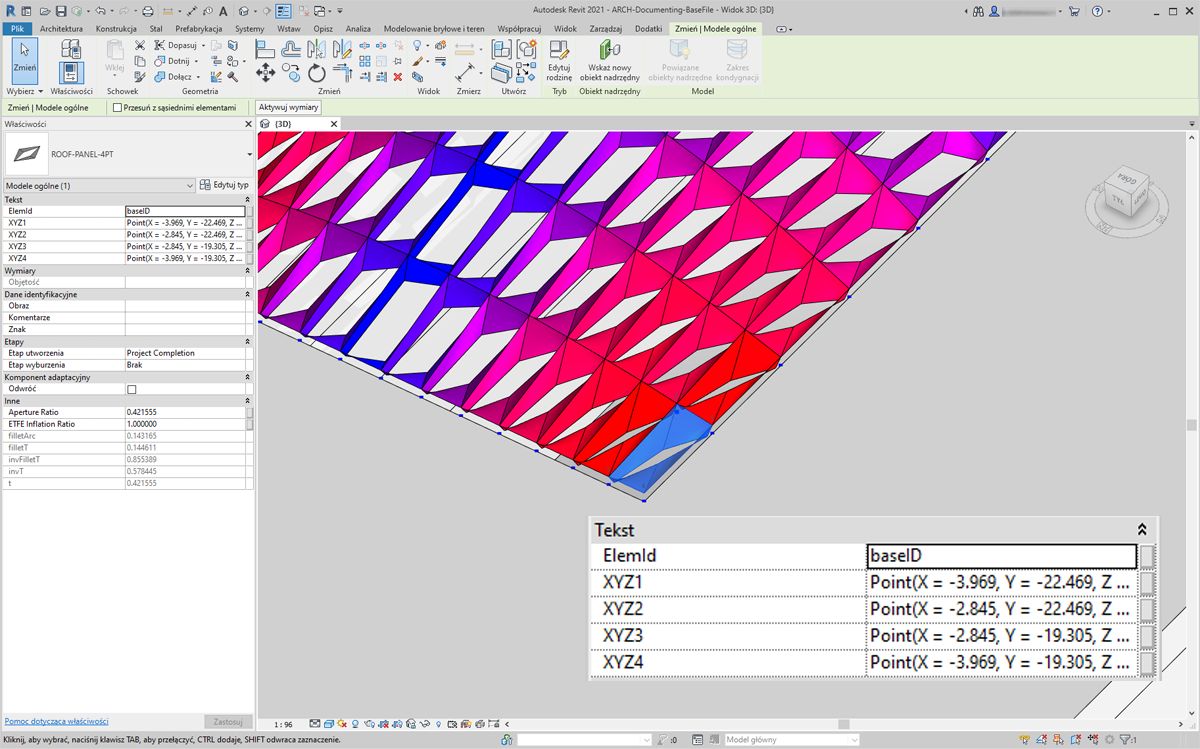Click the Dołącz geometry tool
Viewport: 1200px width, 749px height.
click(x=178, y=76)
